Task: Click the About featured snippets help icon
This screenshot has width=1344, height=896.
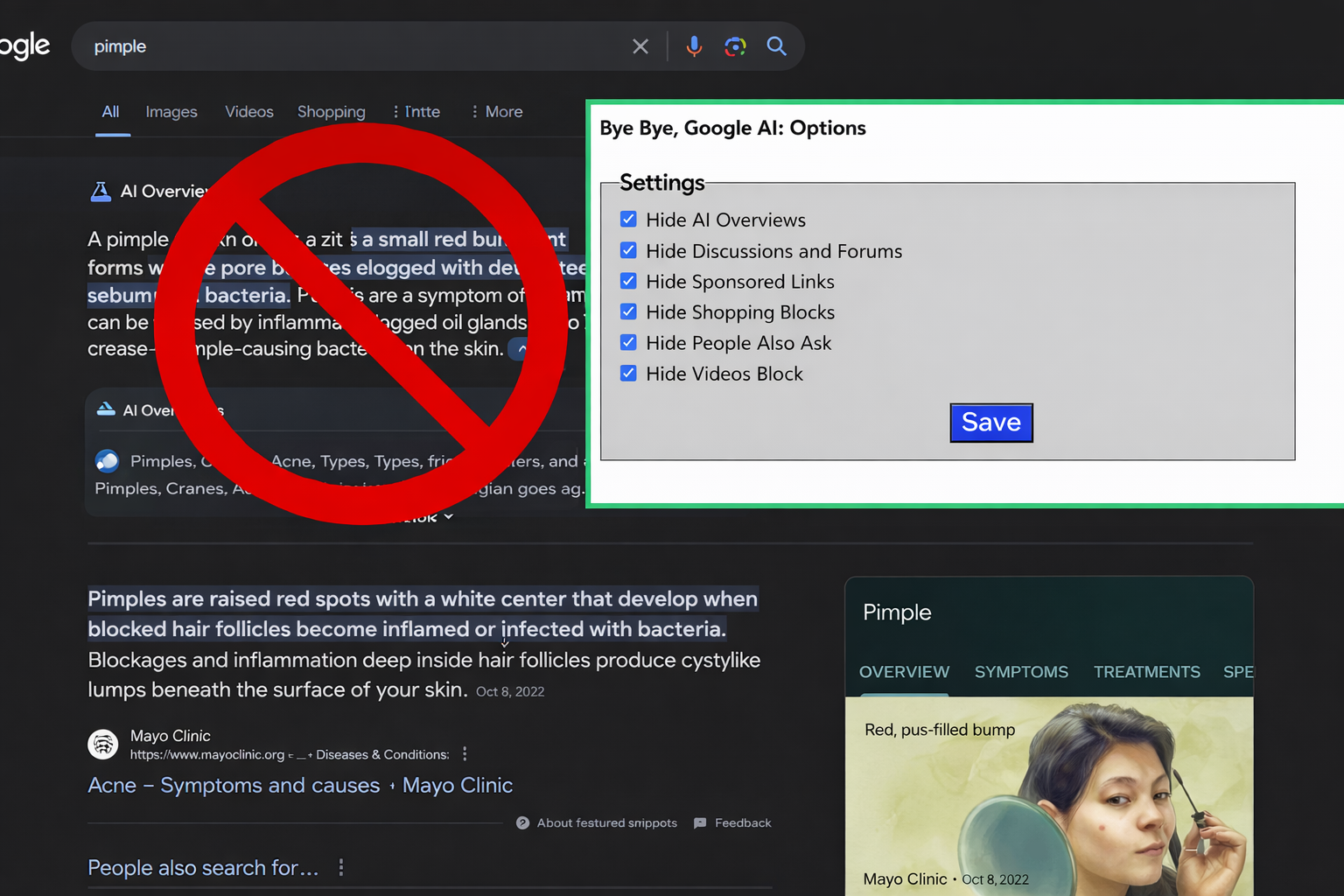Action: [522, 823]
